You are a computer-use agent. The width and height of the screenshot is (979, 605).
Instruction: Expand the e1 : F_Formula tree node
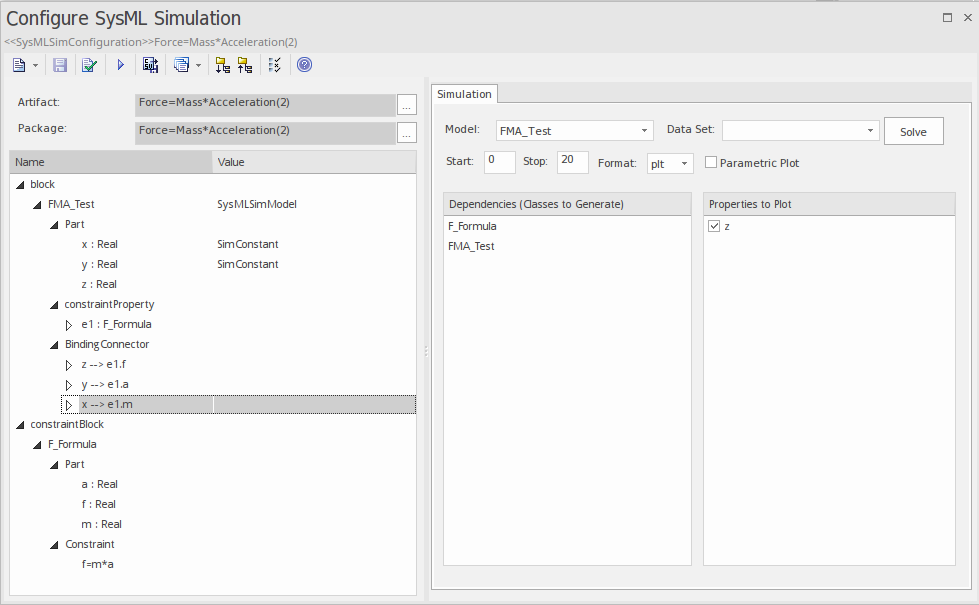pyautogui.click(x=69, y=325)
